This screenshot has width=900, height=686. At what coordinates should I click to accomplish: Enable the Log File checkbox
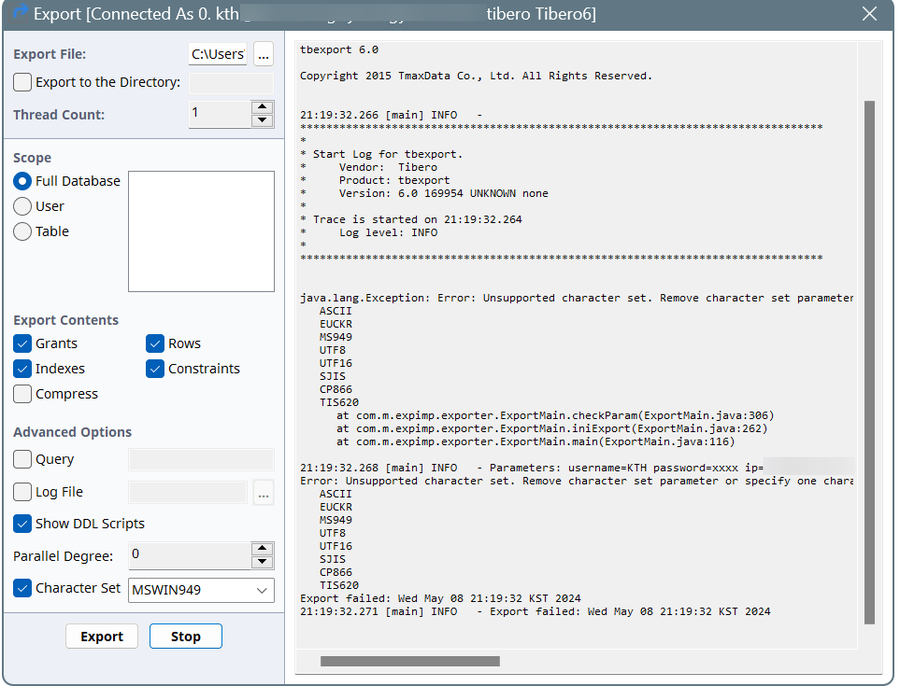[x=22, y=492]
